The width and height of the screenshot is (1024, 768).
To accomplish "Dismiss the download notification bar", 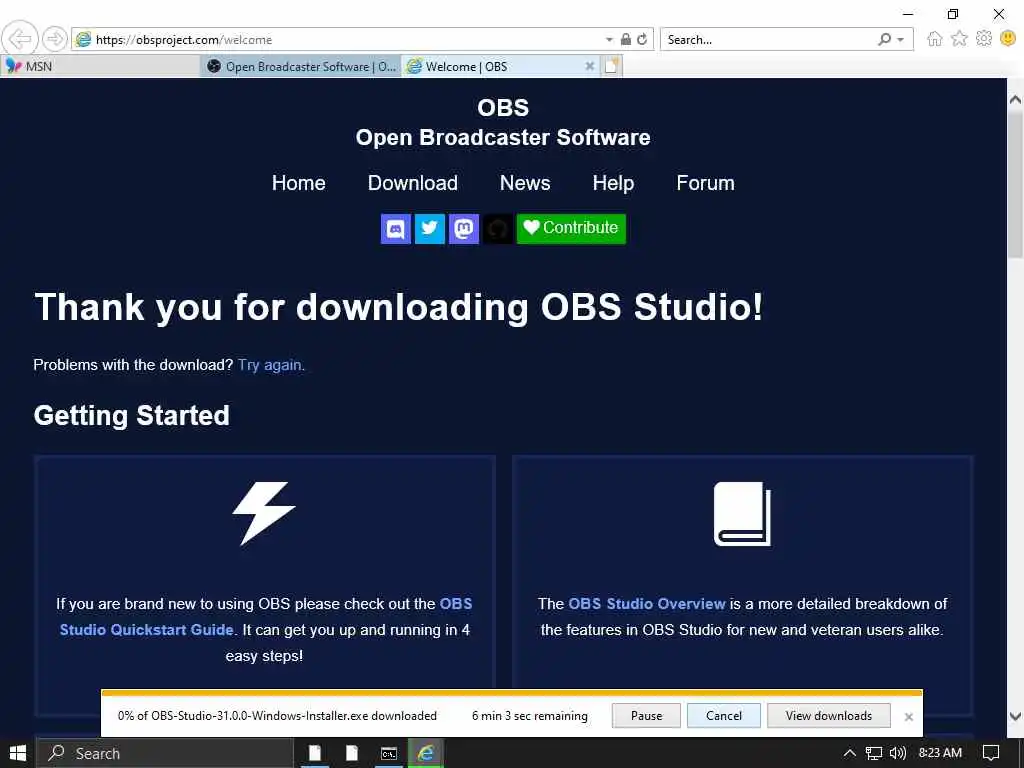I will 908,716.
